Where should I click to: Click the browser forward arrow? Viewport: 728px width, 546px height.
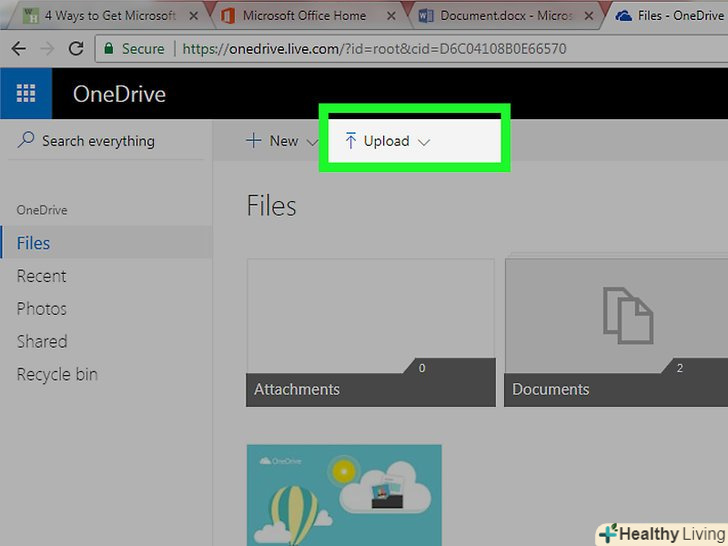(47, 48)
